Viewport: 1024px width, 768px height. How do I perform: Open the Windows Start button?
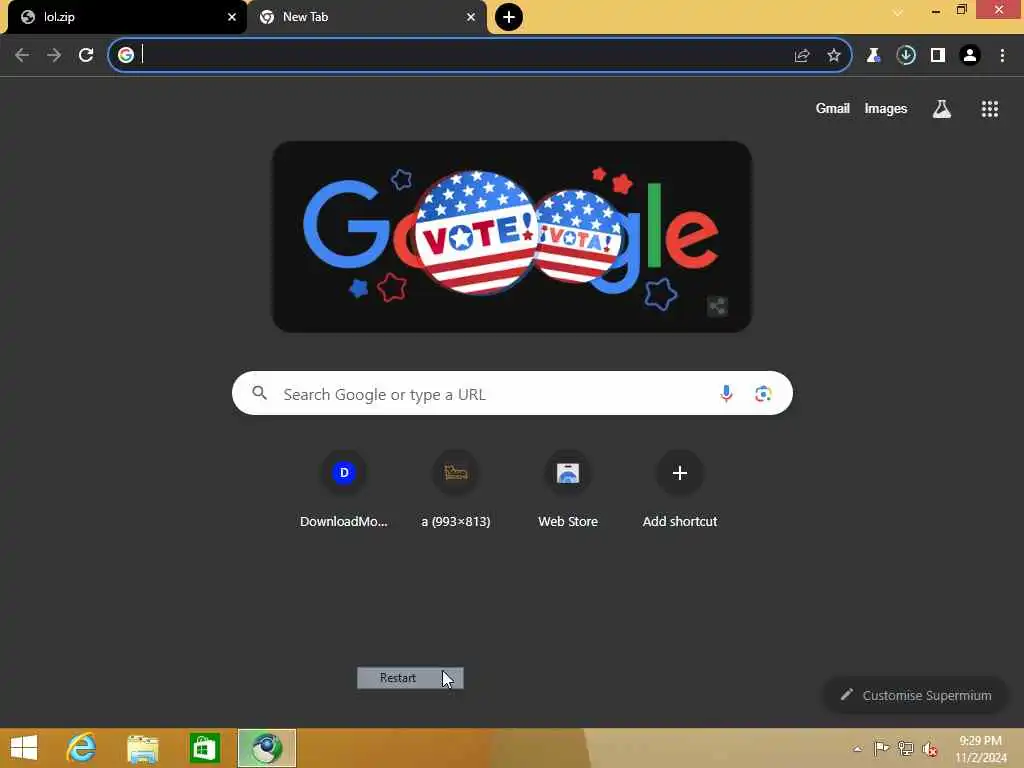pyautogui.click(x=24, y=748)
